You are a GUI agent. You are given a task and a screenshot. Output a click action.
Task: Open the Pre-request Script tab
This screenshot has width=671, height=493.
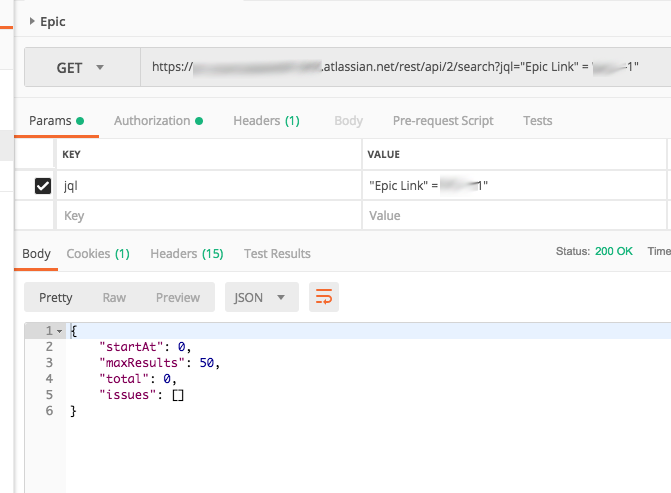(443, 121)
